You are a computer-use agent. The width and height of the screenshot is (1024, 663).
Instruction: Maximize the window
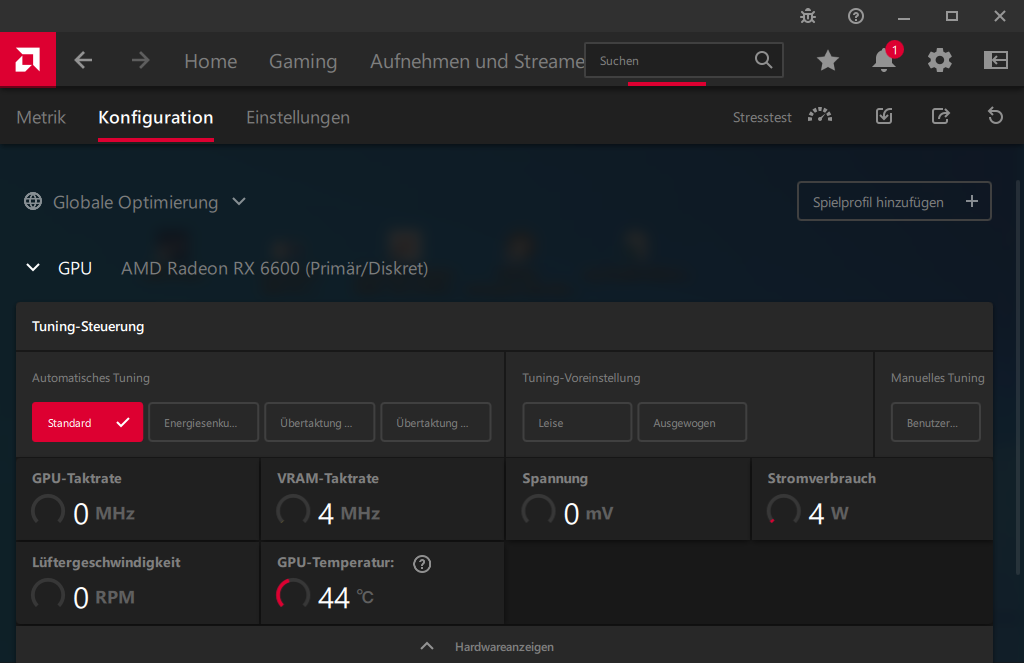click(952, 16)
